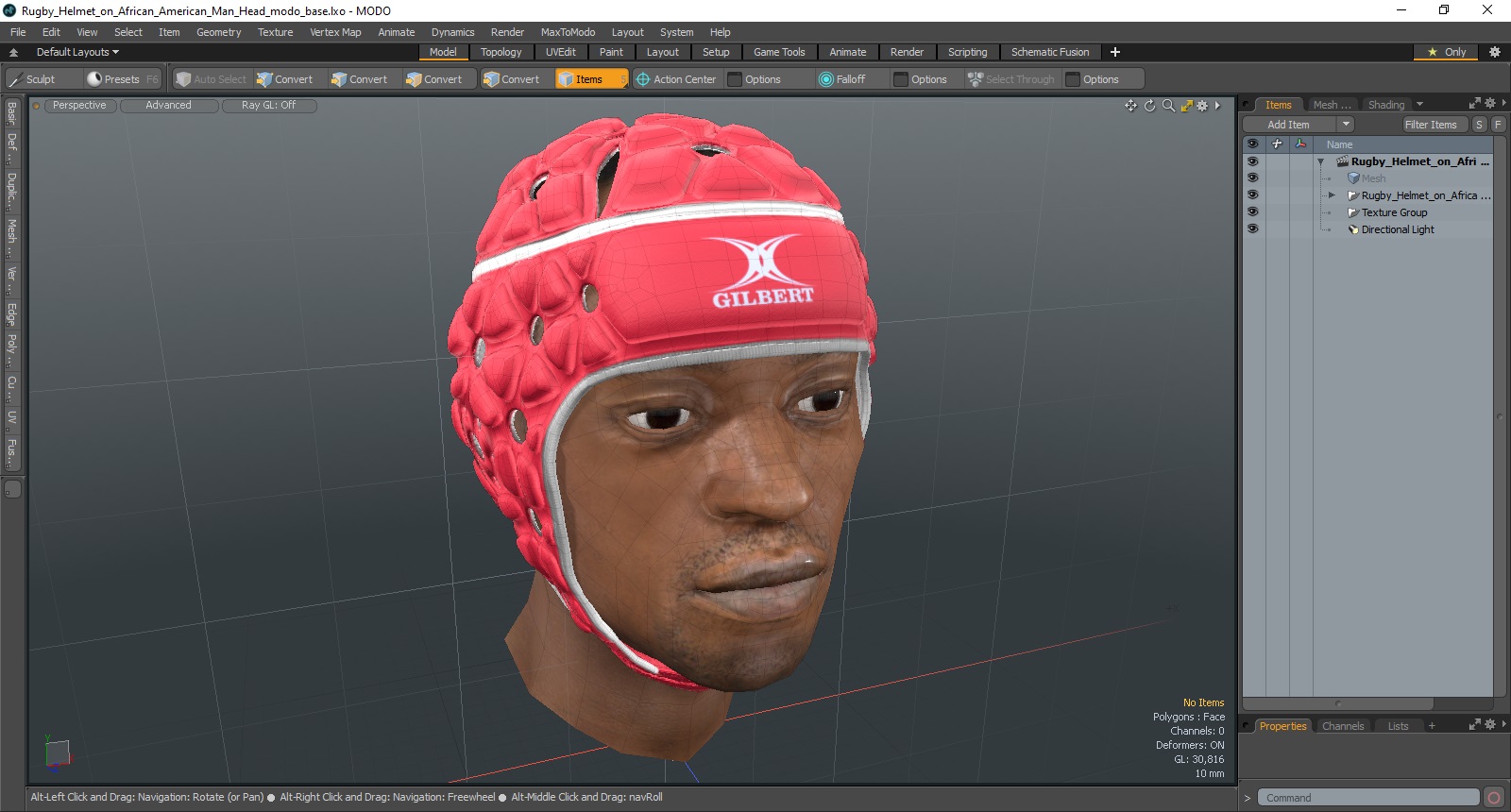
Task: Click the Add Item button
Action: pos(1288,125)
